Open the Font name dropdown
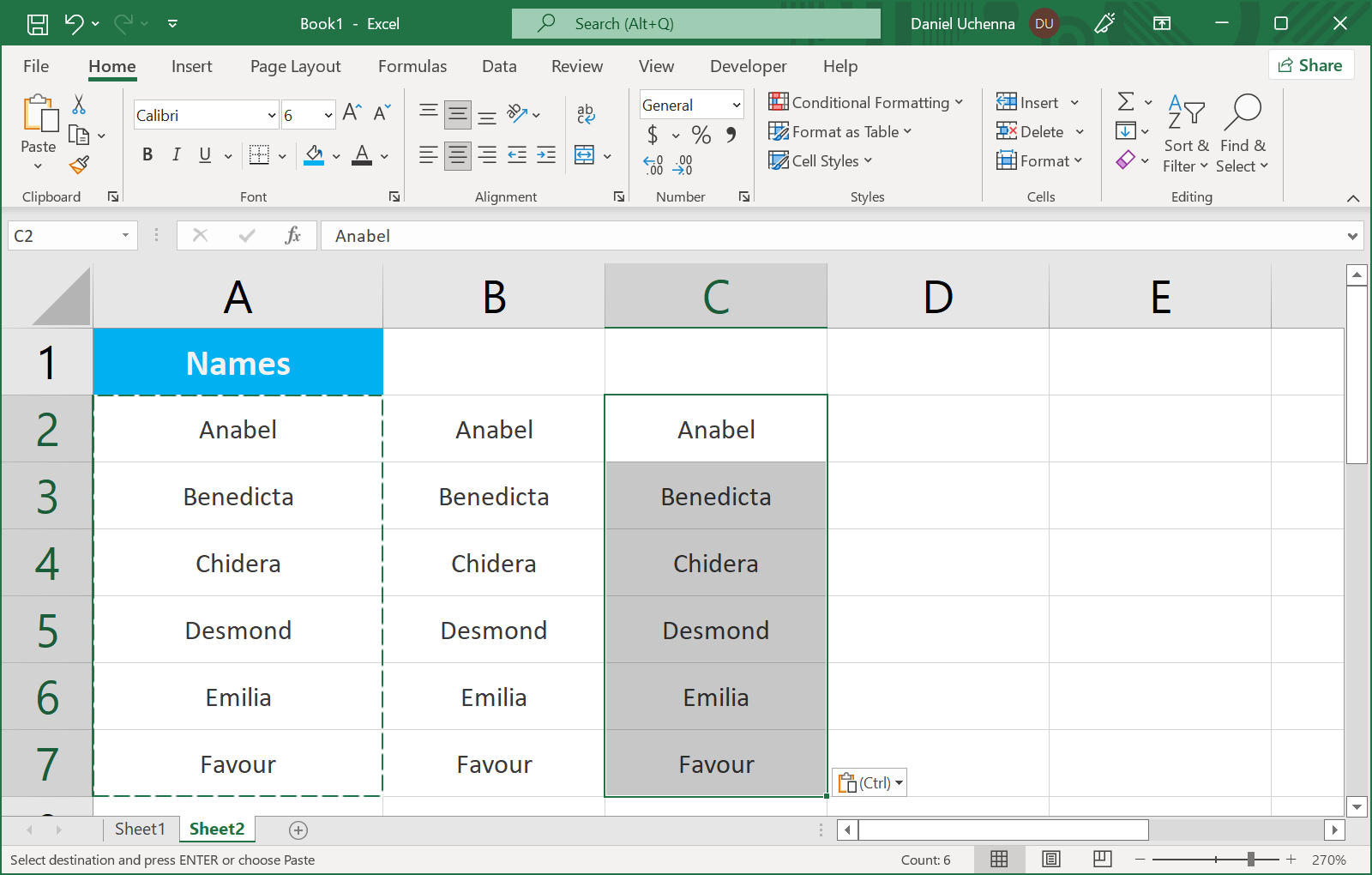 (x=272, y=115)
